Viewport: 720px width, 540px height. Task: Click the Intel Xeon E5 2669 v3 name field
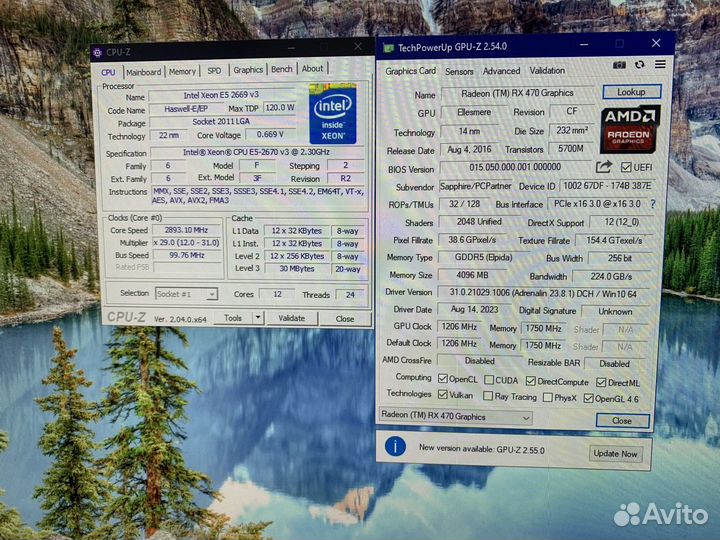click(221, 95)
